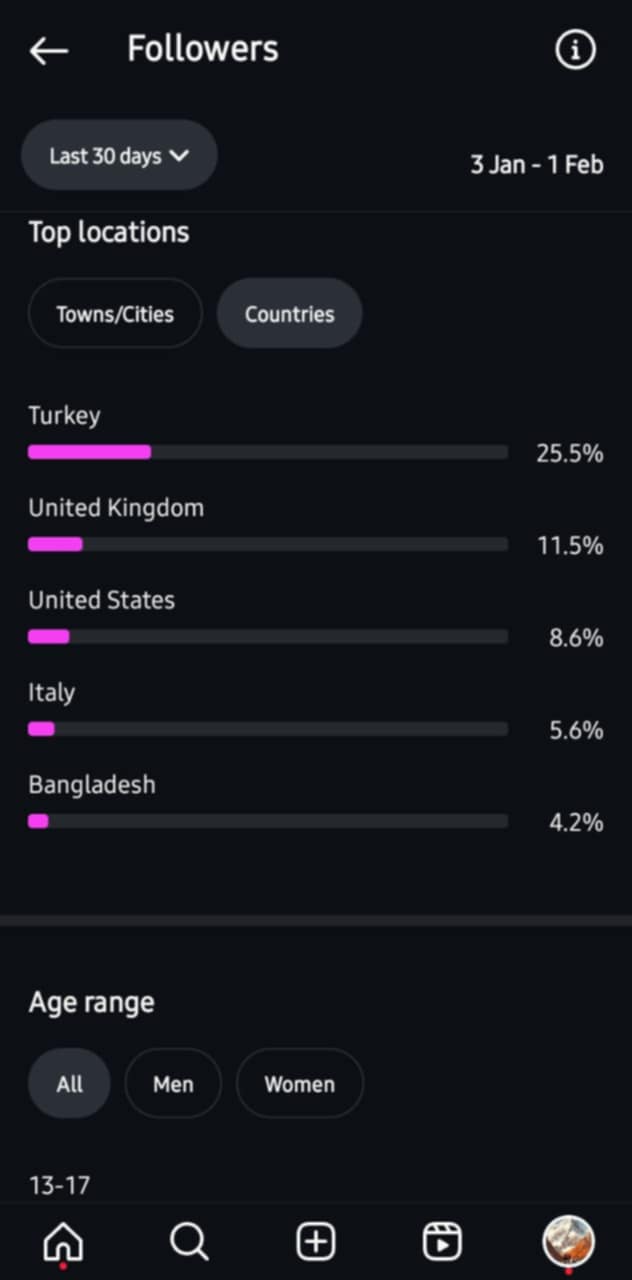Click the Turkey percentage bar
This screenshot has width=632, height=1280.
tap(268, 452)
